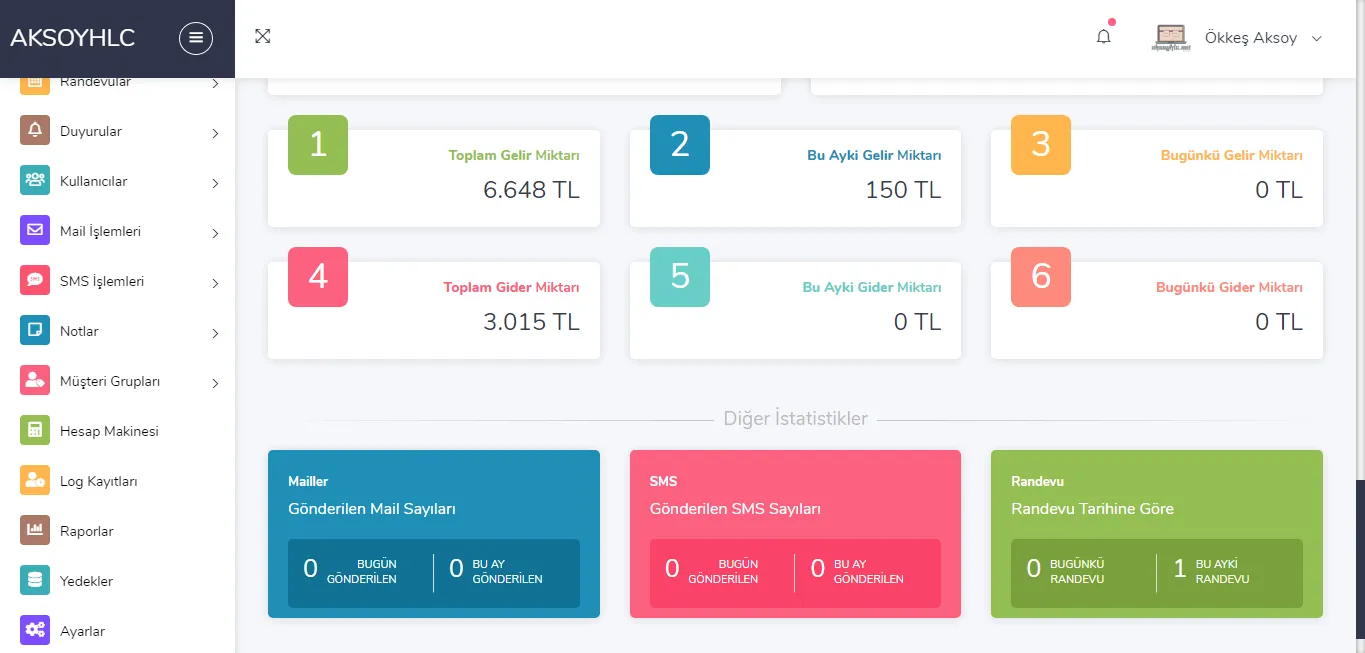Click the Bu Ayki Gelir Miktarı label
The height and width of the screenshot is (653, 1365).
point(874,156)
